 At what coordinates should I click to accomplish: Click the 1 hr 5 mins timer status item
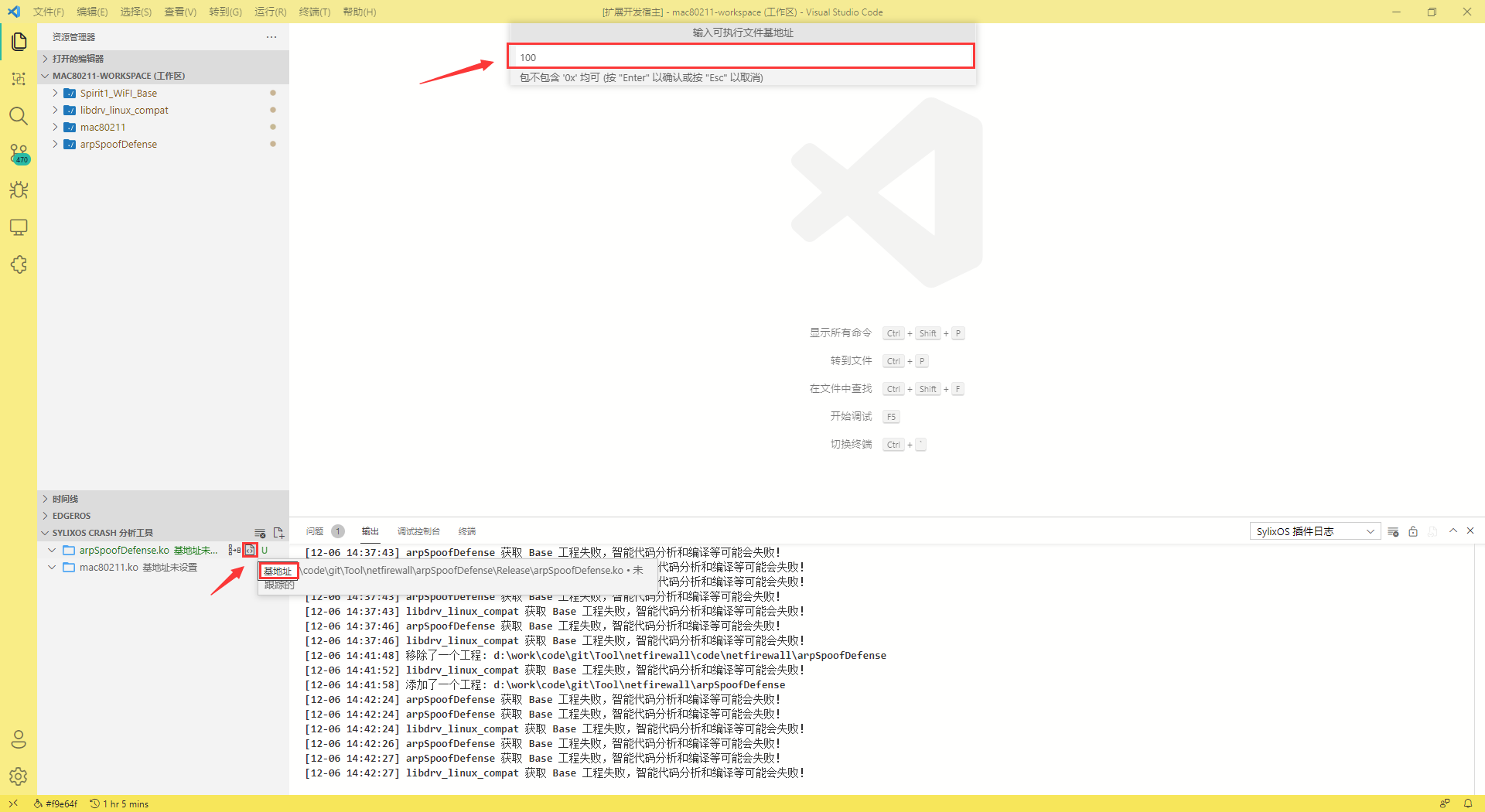pos(120,803)
